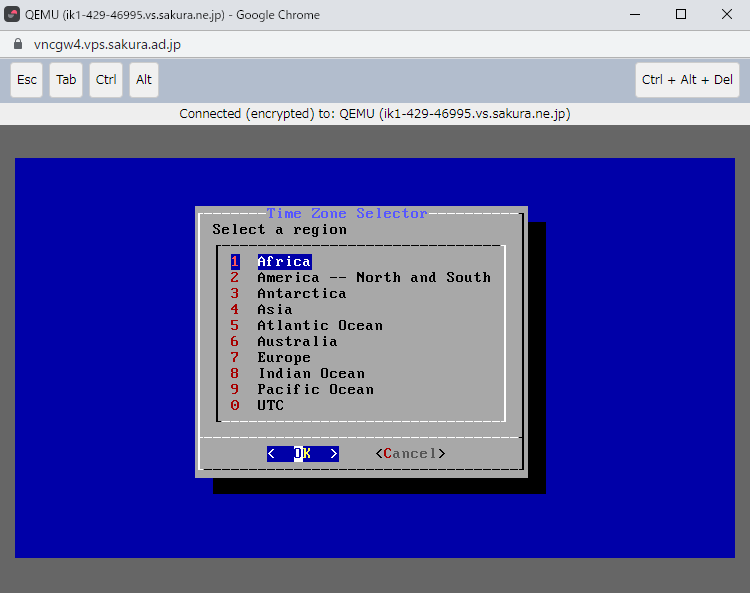Image resolution: width=750 pixels, height=593 pixels.
Task: Select Africa in region list
Action: (x=284, y=262)
